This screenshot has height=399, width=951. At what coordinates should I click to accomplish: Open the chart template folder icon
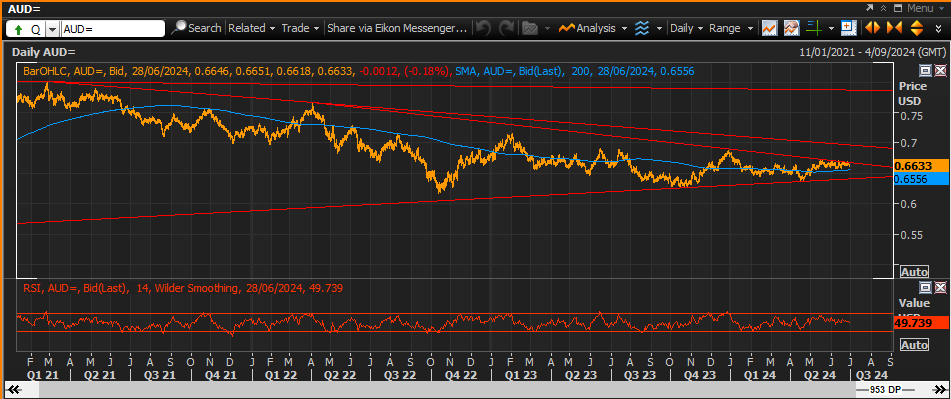pyautogui.click(x=530, y=28)
